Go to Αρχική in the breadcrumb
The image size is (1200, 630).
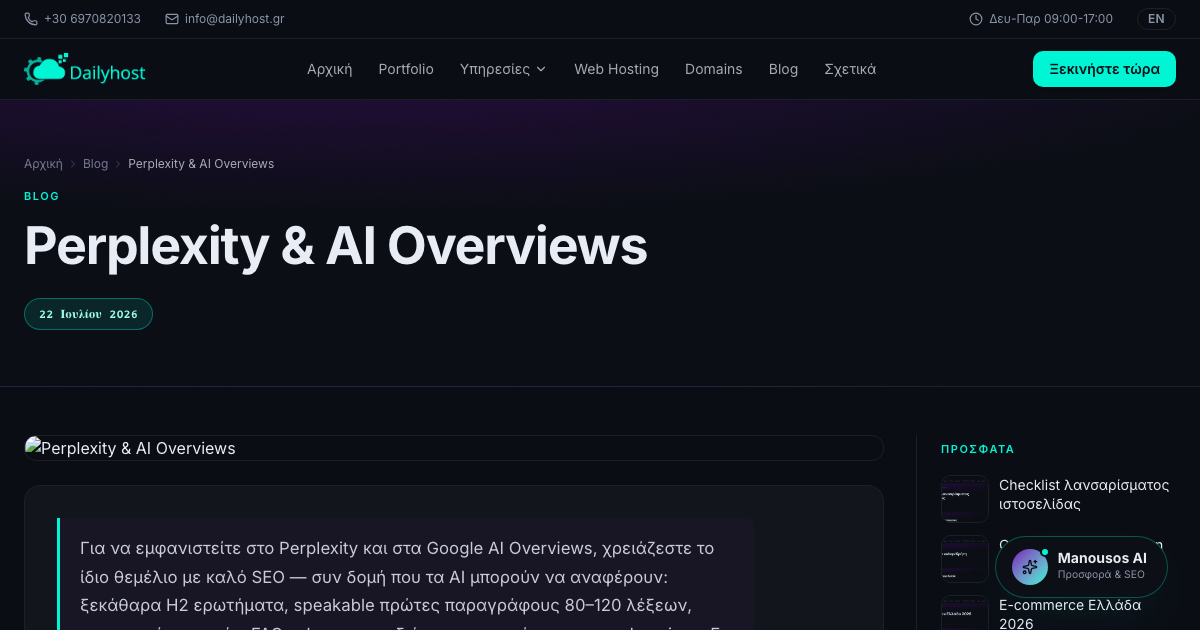pyautogui.click(x=43, y=164)
